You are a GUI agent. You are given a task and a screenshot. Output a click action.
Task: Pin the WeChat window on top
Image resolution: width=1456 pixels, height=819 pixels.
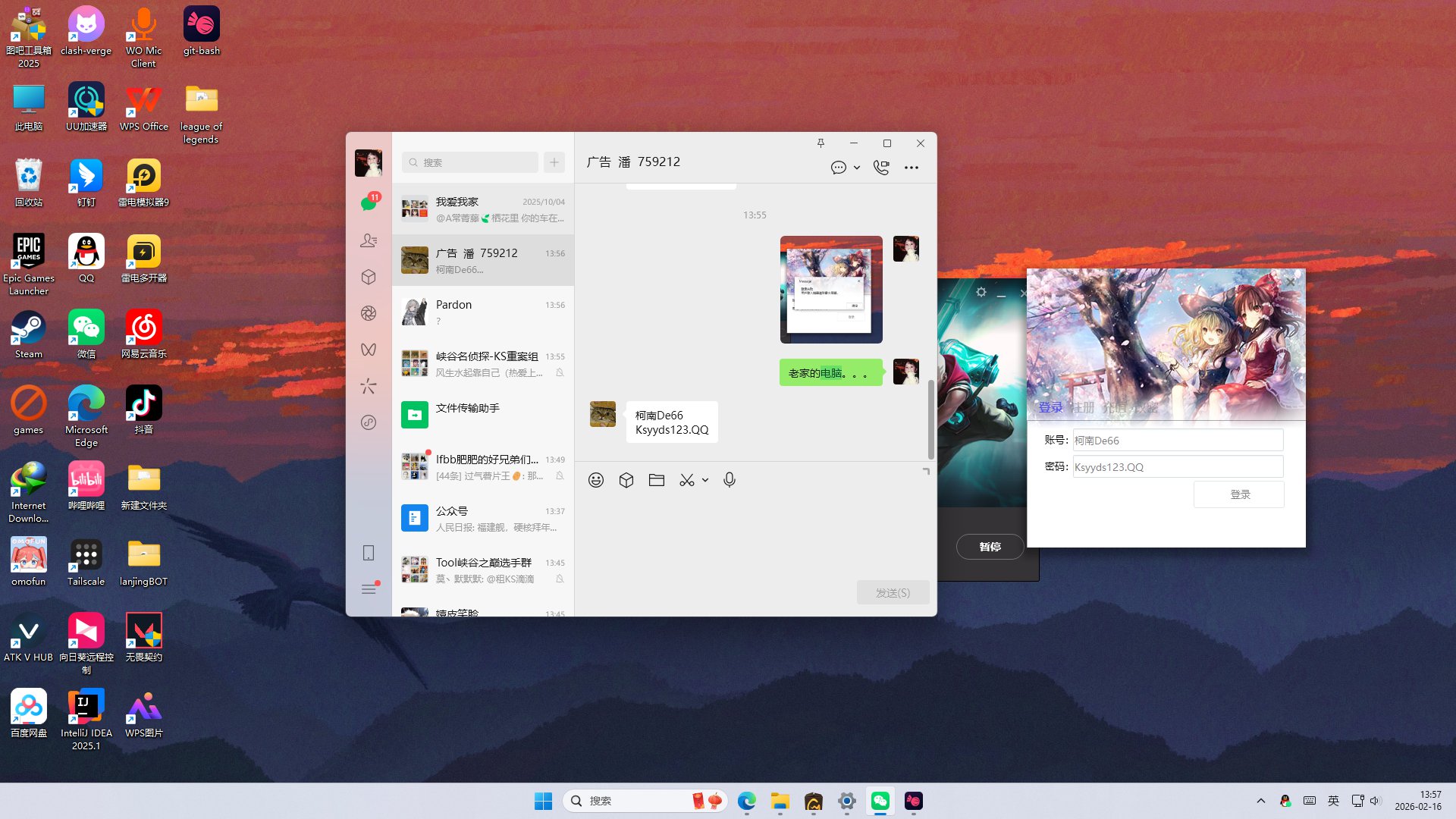[x=821, y=143]
